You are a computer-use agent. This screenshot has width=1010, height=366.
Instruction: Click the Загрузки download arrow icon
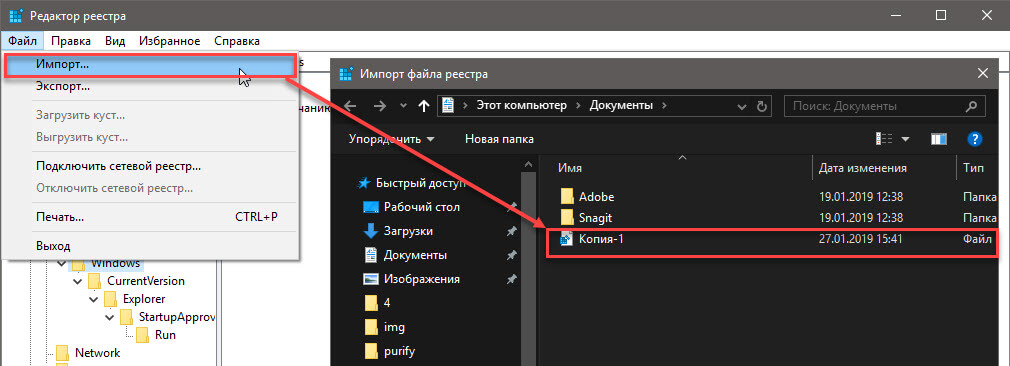point(371,231)
